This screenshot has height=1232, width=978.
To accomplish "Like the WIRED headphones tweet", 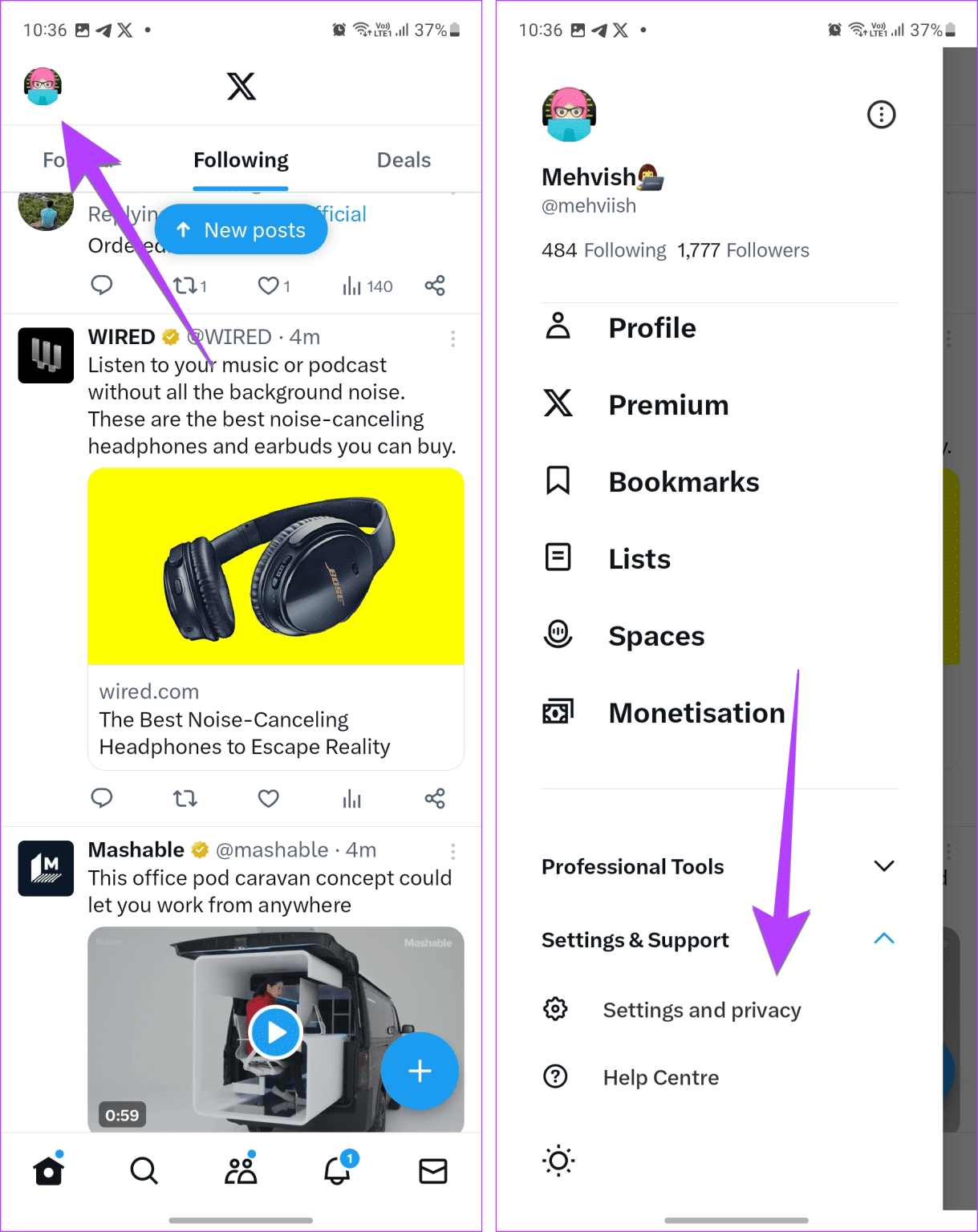I will (267, 798).
